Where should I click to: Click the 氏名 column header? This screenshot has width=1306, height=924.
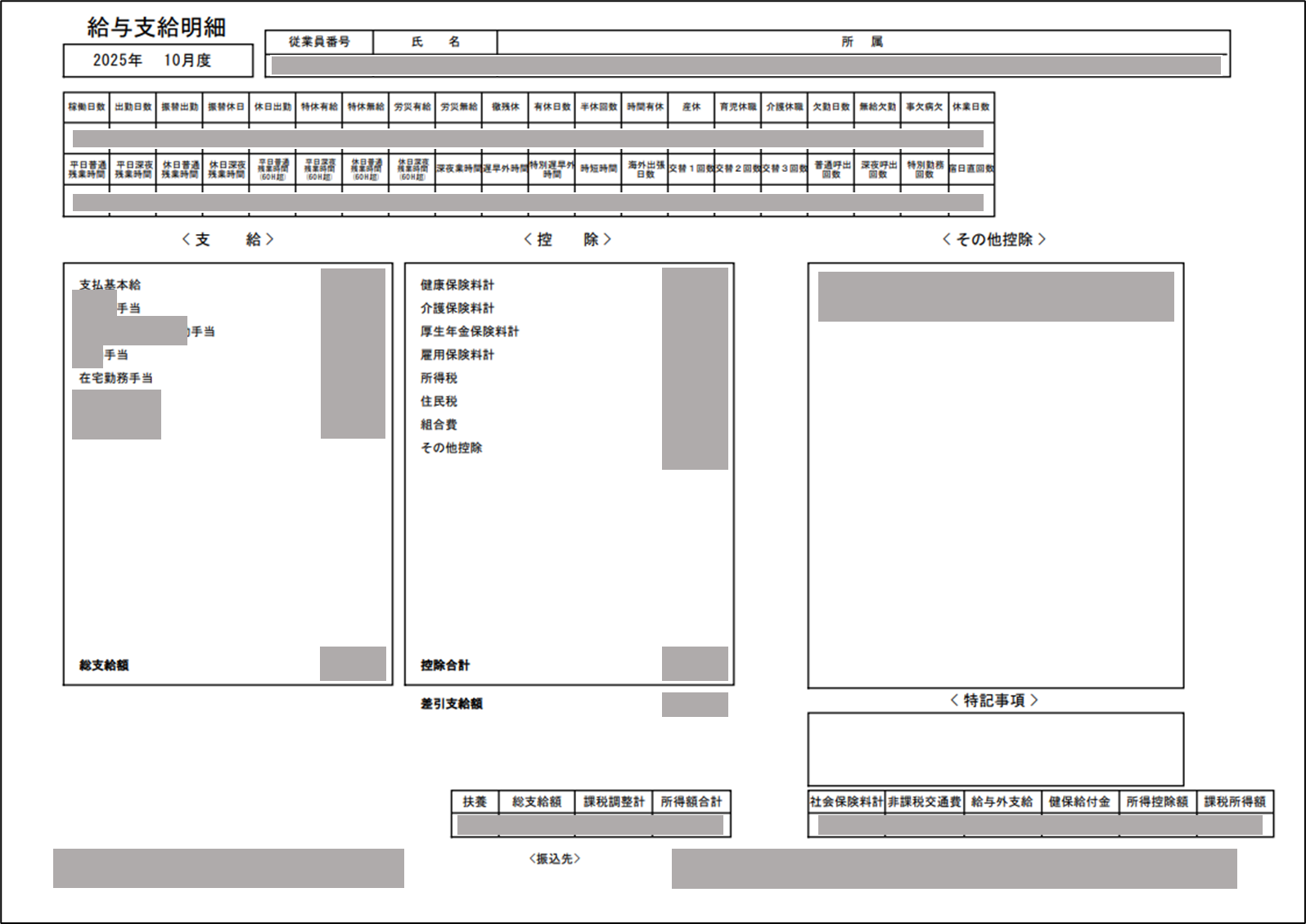pyautogui.click(x=435, y=42)
